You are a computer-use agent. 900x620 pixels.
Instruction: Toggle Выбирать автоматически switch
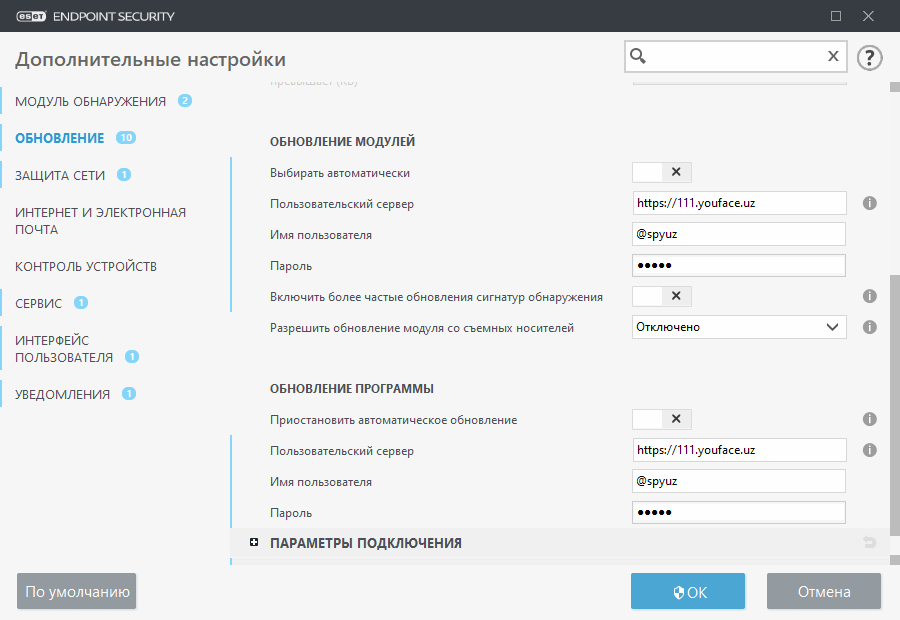pos(662,172)
